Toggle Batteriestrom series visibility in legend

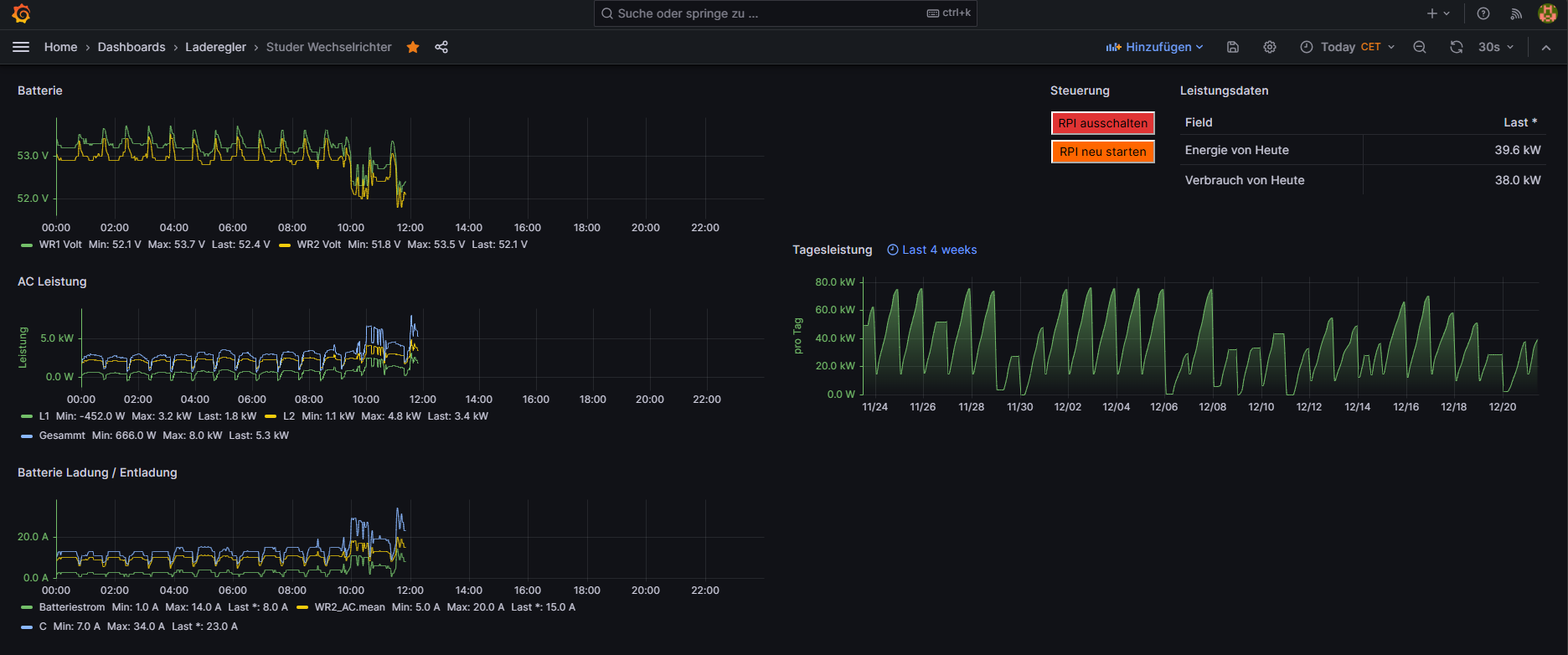pos(72,607)
